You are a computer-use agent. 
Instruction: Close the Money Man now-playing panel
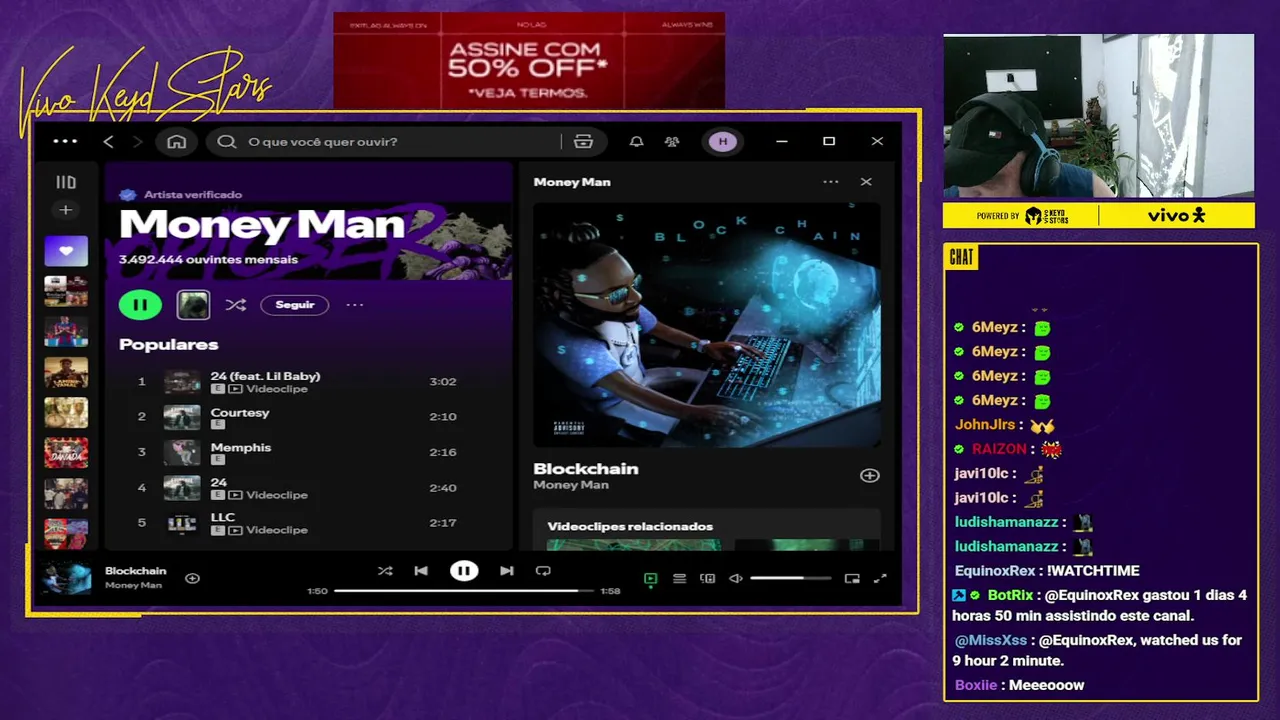coord(866,182)
